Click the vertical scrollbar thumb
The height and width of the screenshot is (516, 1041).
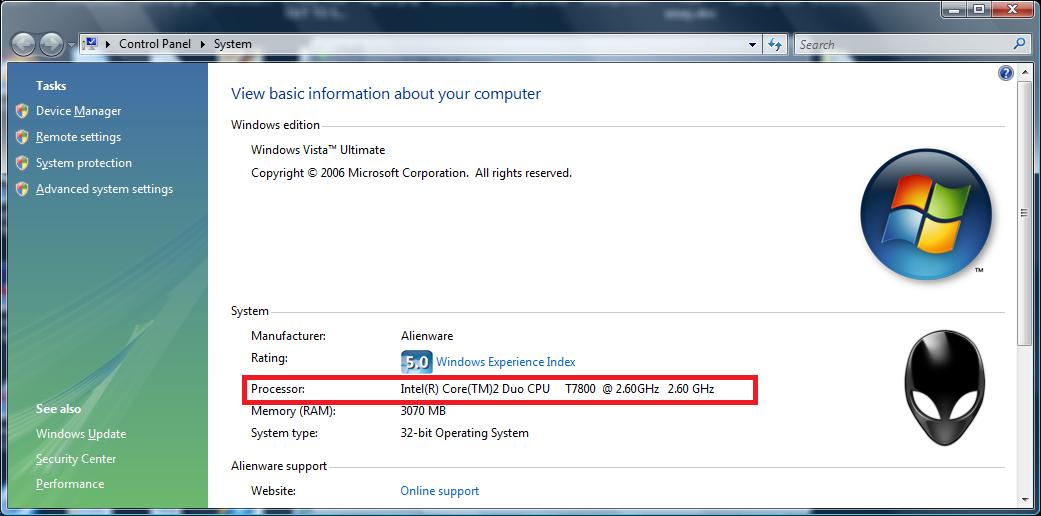click(x=1025, y=213)
